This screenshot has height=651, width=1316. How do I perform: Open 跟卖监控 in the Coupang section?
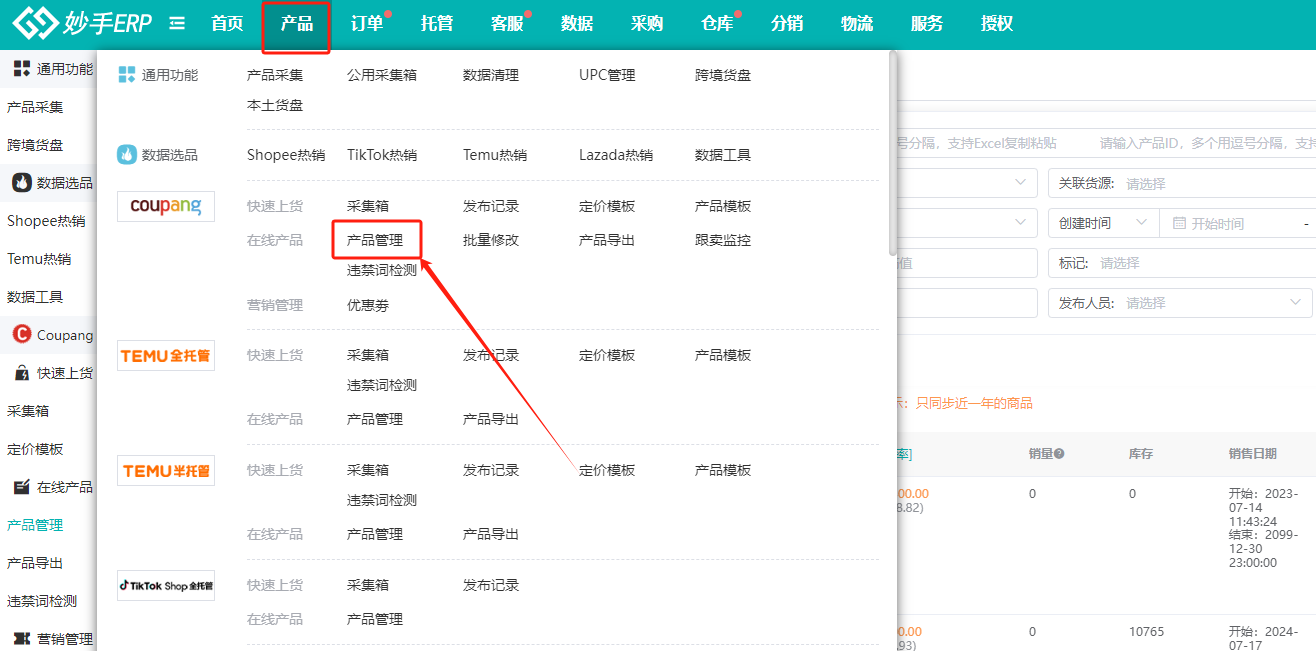click(x=723, y=240)
